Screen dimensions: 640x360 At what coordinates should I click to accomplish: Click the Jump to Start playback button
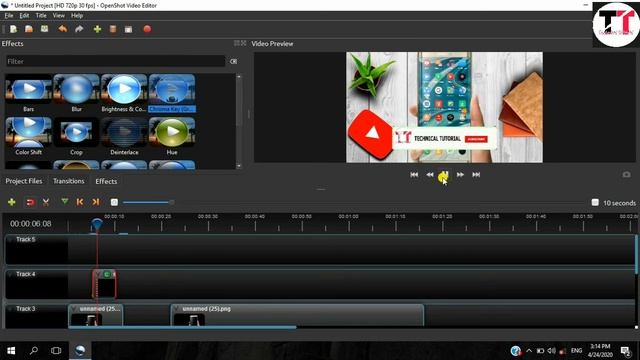(x=414, y=175)
